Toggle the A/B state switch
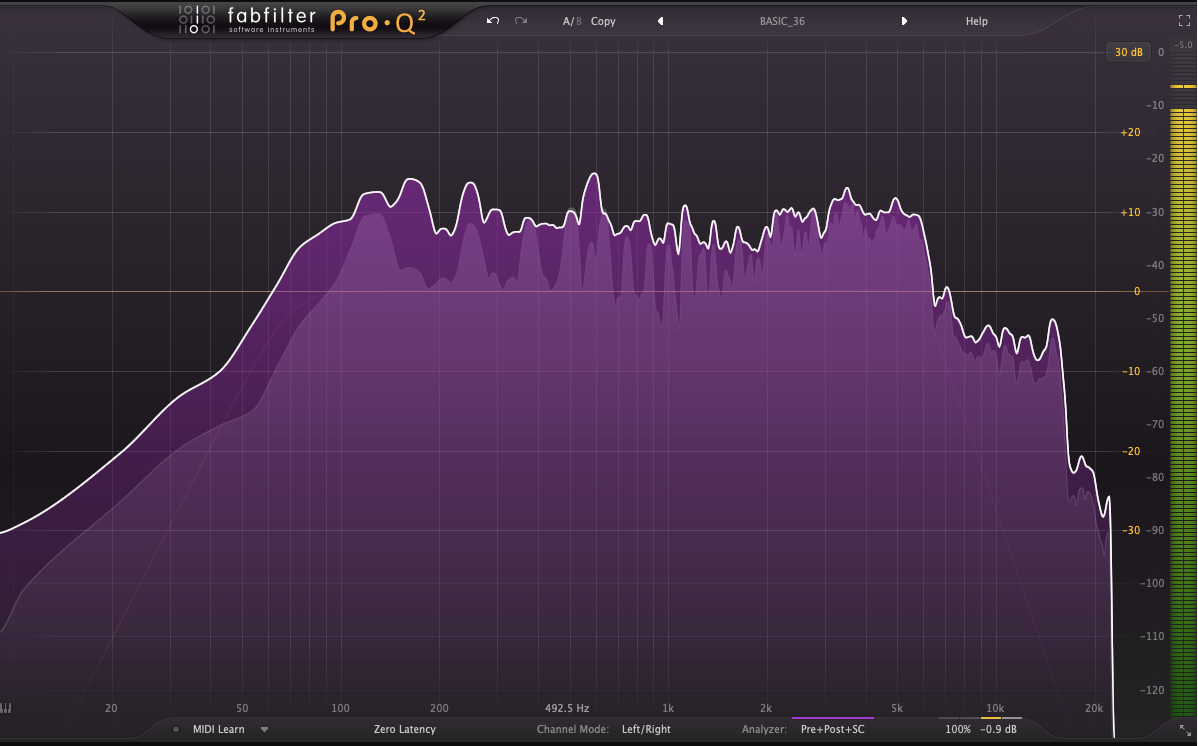This screenshot has width=1198, height=746. (x=571, y=21)
